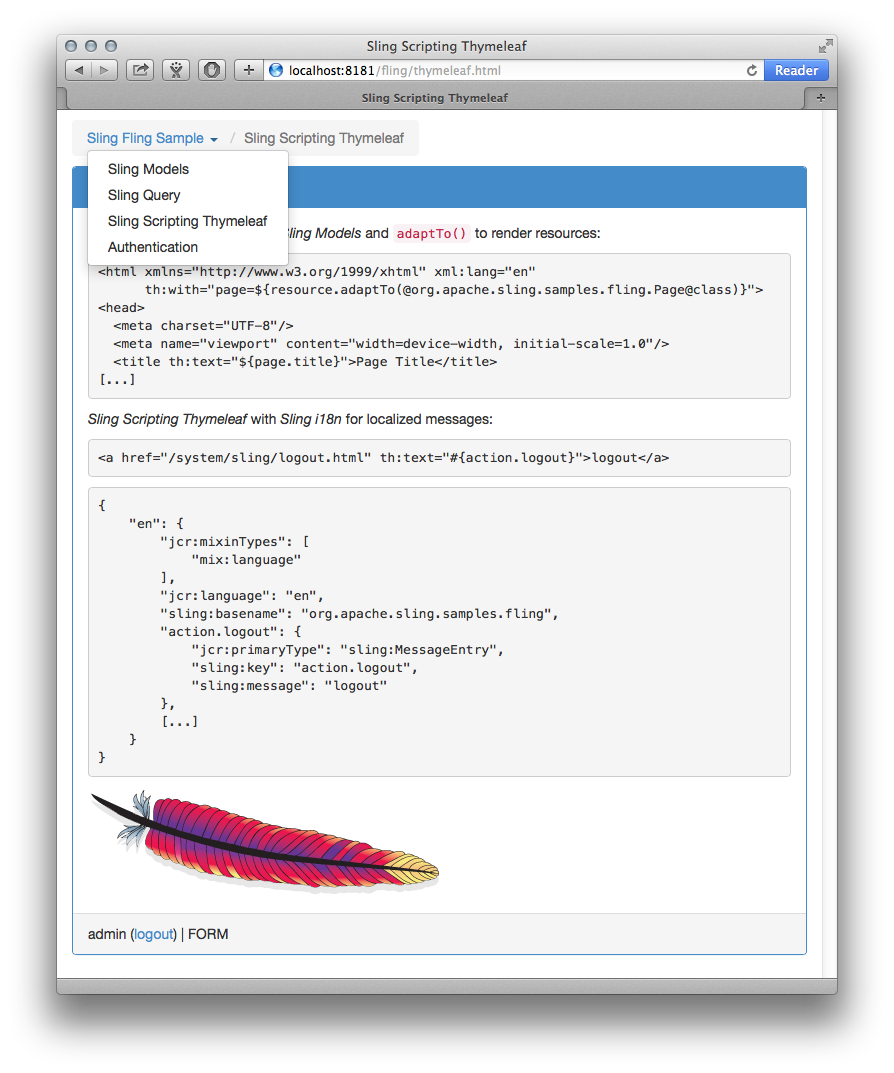Collapse the Sling Fling Sample dropdown

(152, 138)
